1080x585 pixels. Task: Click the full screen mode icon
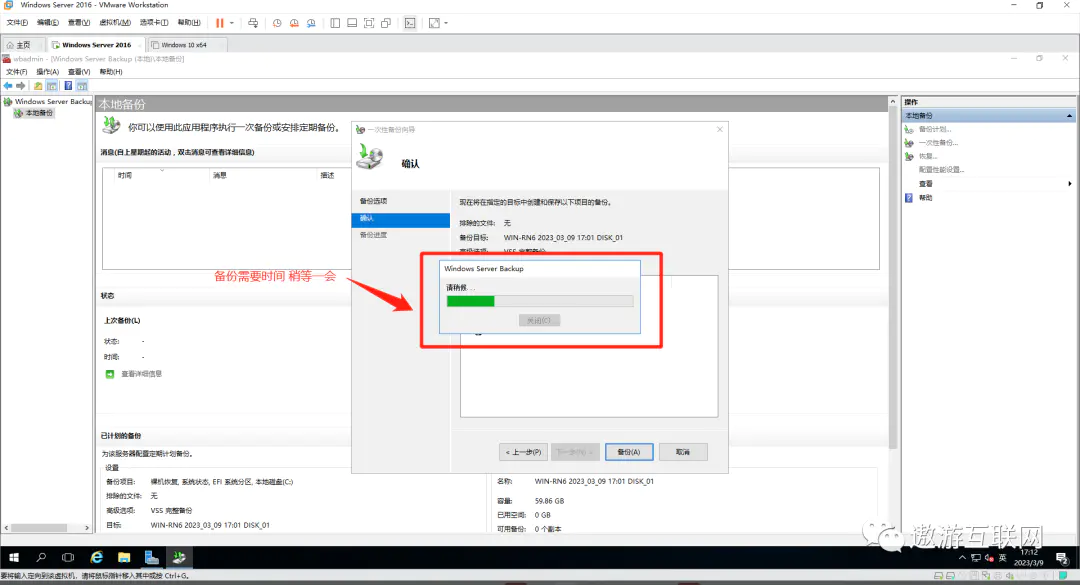pos(369,23)
